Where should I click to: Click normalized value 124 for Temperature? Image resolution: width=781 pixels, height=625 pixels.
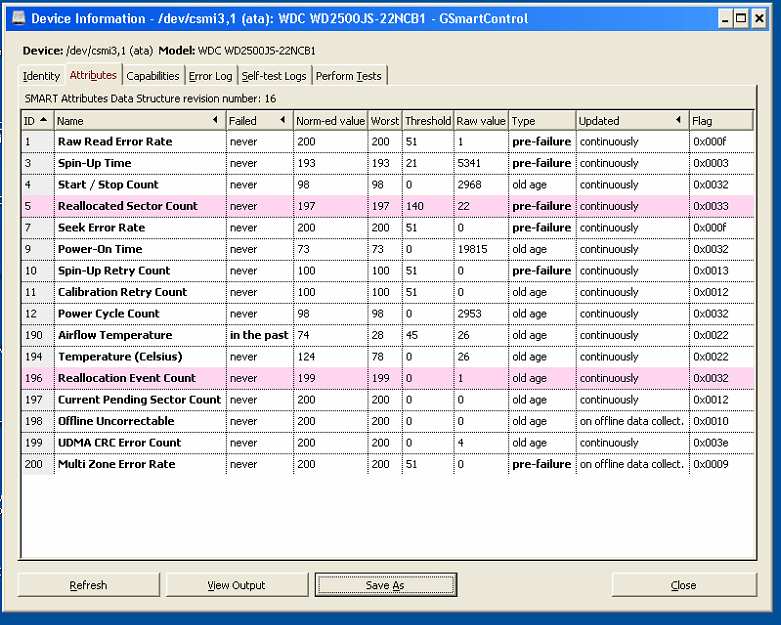(306, 357)
